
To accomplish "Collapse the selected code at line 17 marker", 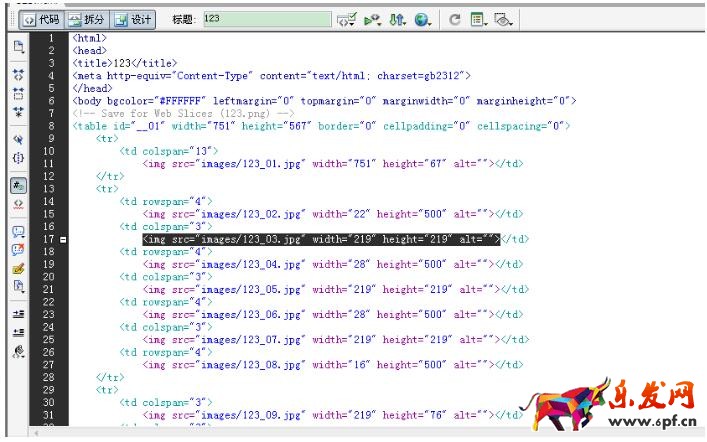I will (x=63, y=240).
